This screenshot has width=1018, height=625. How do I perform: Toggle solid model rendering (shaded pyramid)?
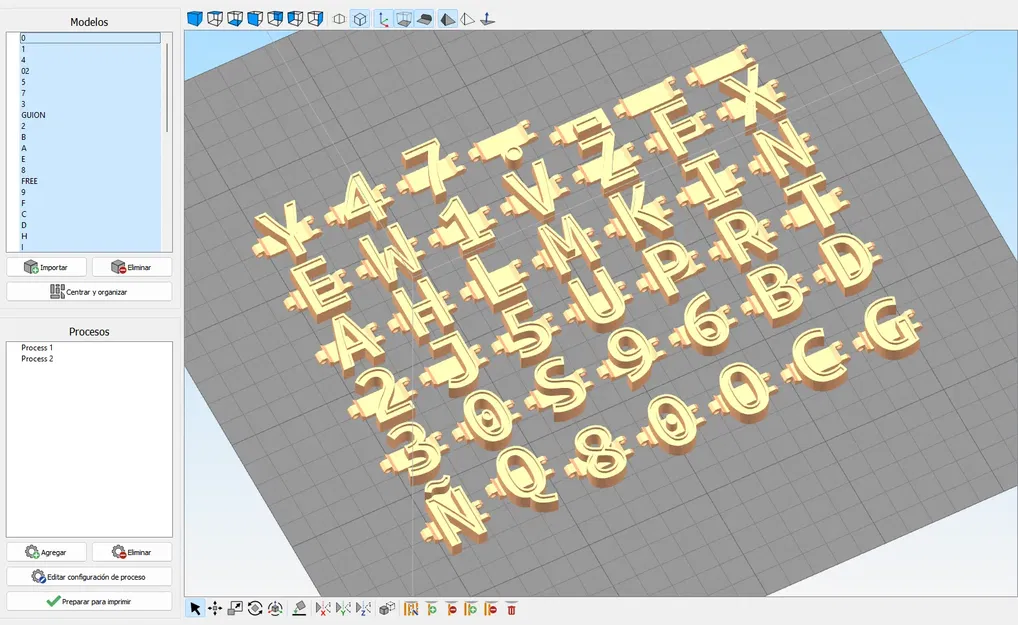(448, 19)
